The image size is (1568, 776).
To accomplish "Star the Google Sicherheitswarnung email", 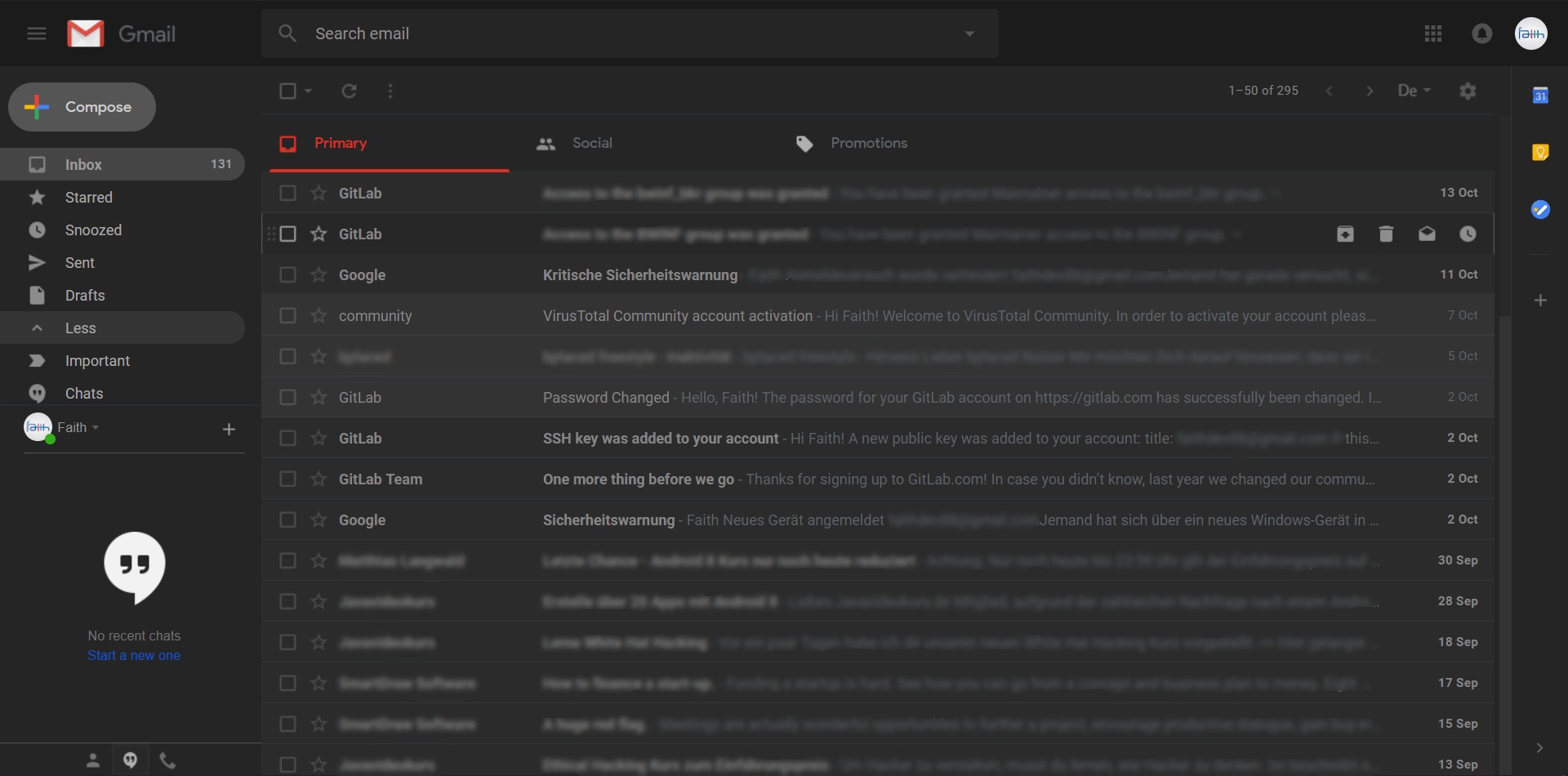I will pyautogui.click(x=318, y=520).
